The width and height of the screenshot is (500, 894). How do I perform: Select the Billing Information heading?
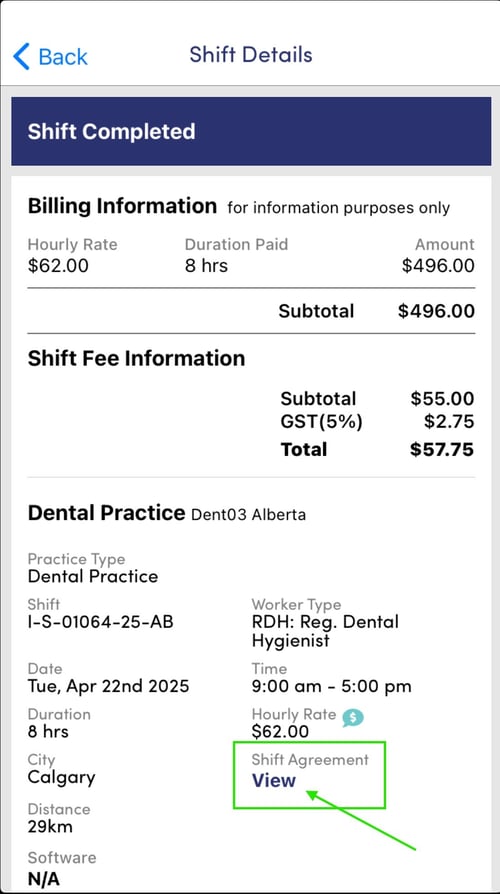tap(122, 206)
